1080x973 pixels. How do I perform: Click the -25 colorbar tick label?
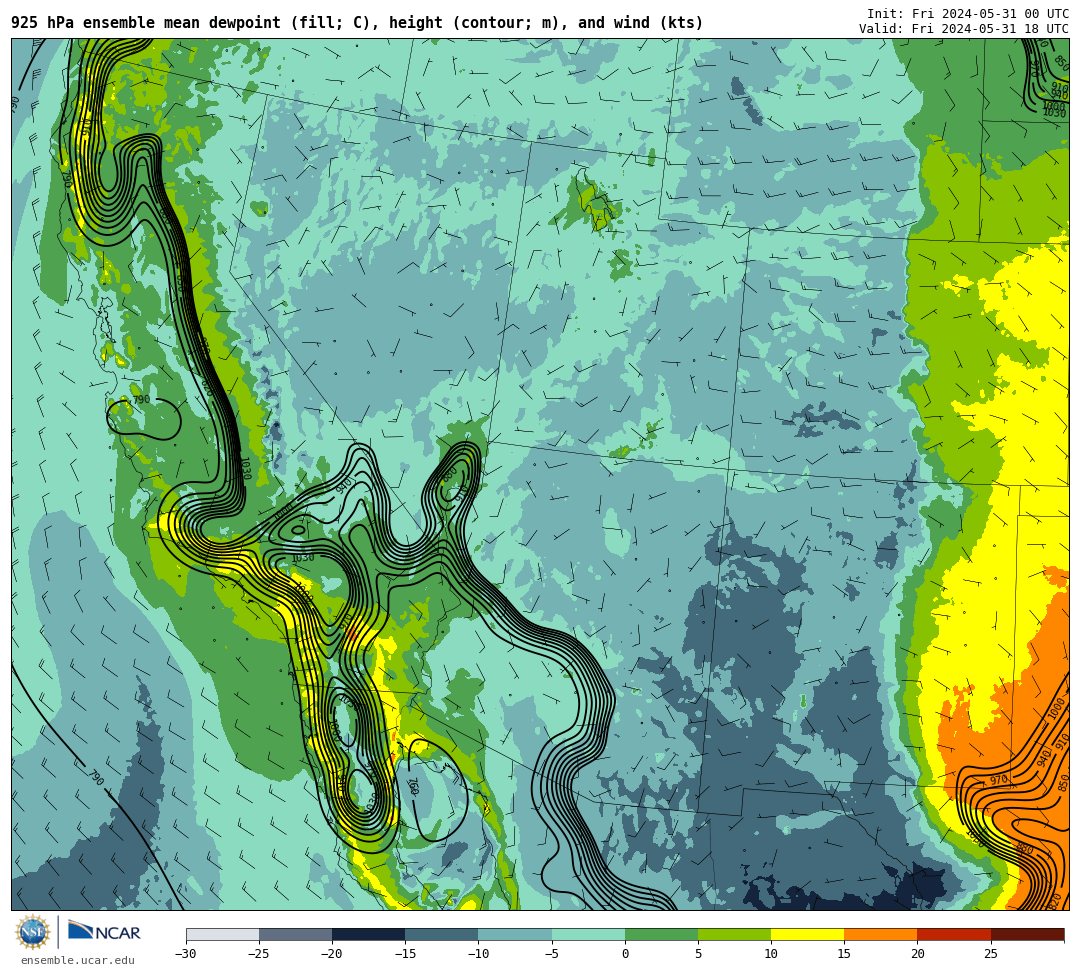tap(259, 954)
